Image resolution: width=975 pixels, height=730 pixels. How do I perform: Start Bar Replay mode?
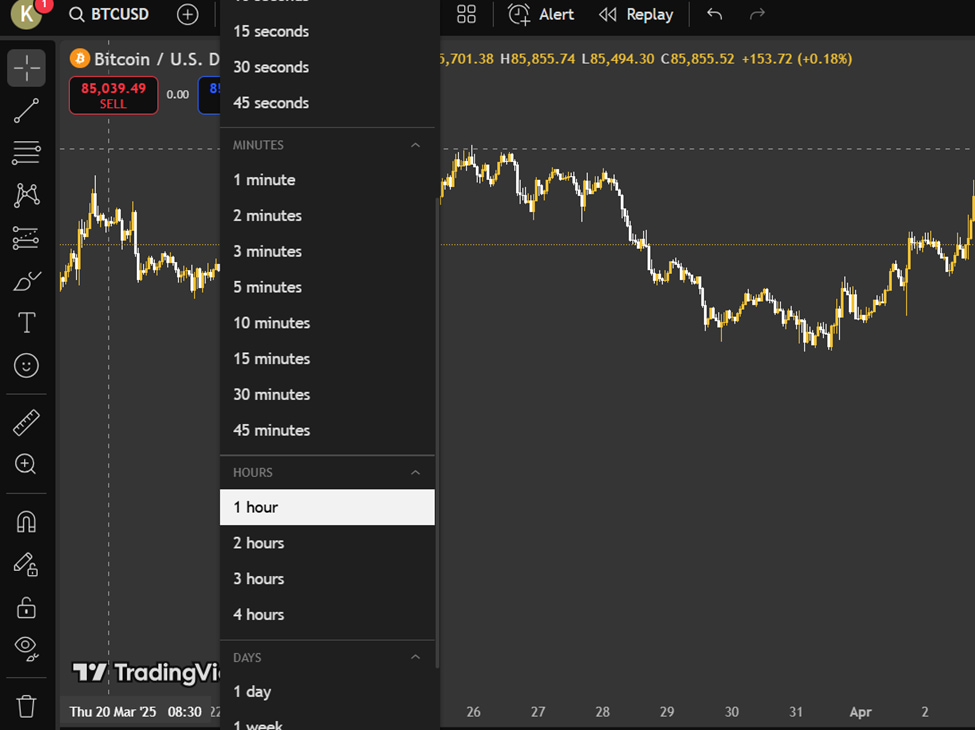tap(636, 14)
